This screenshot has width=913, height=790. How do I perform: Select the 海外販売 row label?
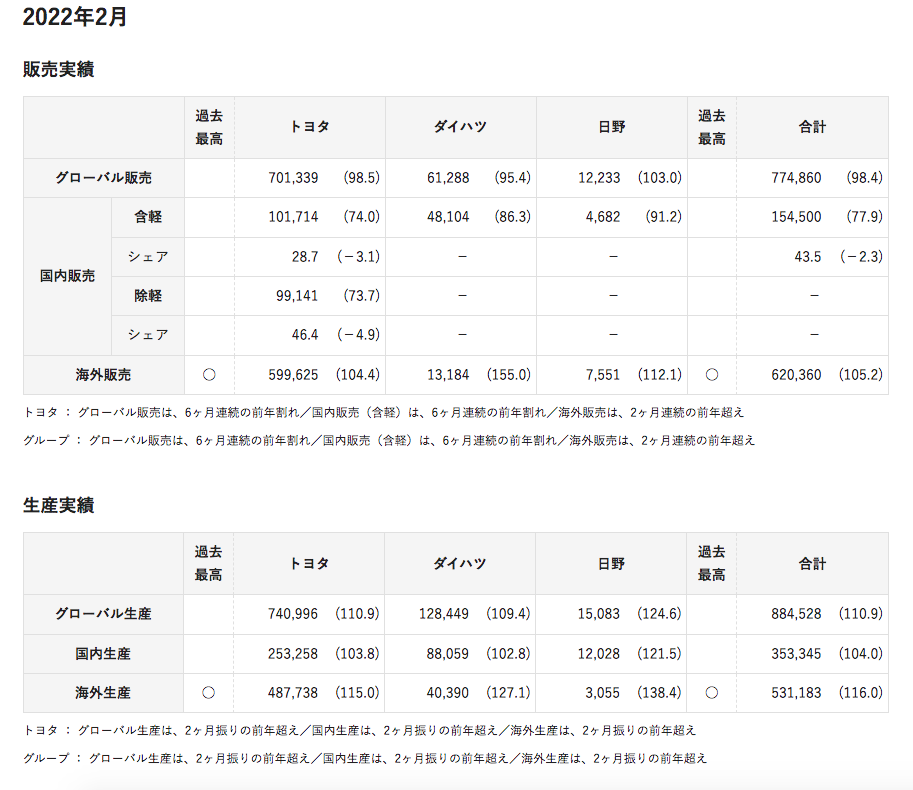point(104,375)
